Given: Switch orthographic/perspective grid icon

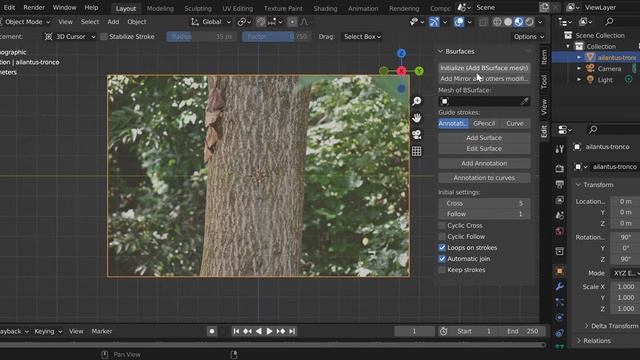Looking at the screenshot, I should click(417, 151).
